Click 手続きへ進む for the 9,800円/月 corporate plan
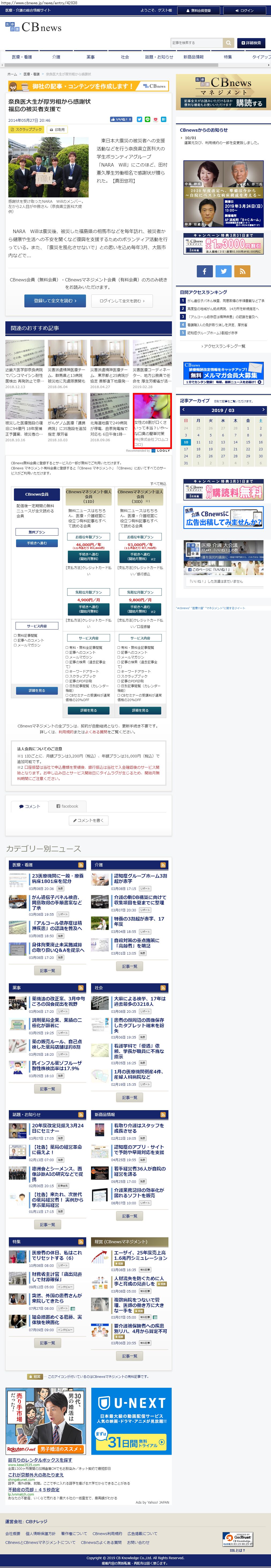271x1568 pixels. 140,609
